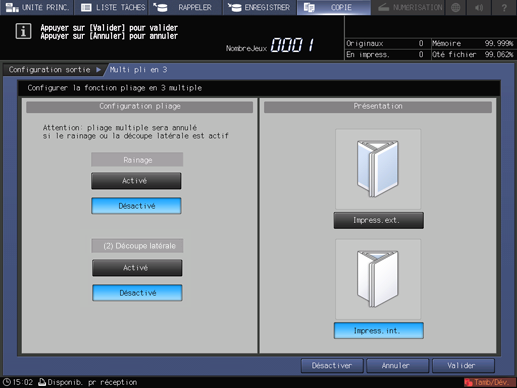Click the Annuler button

(x=397, y=366)
